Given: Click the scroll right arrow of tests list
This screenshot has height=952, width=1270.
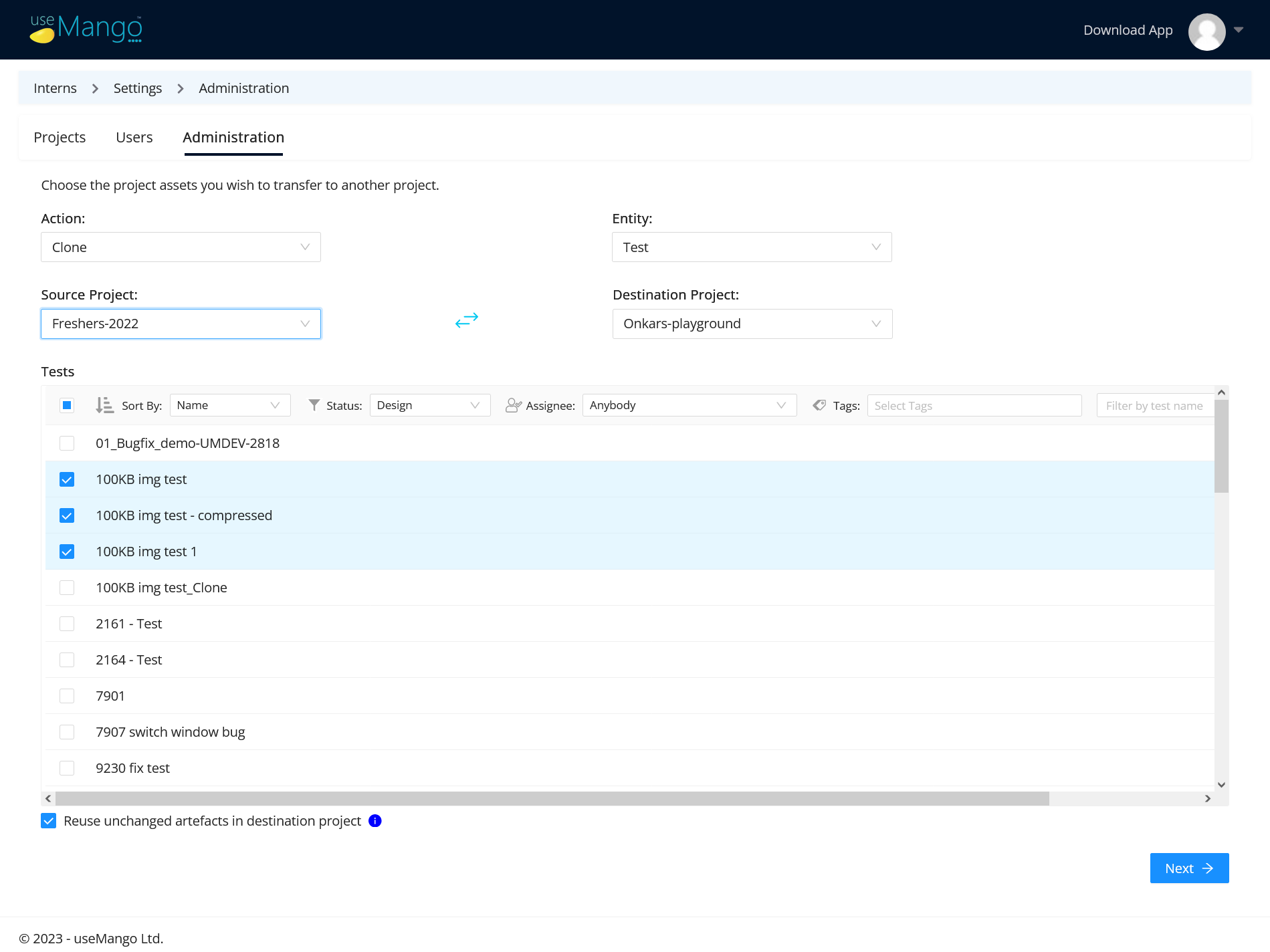Looking at the screenshot, I should (x=1208, y=798).
